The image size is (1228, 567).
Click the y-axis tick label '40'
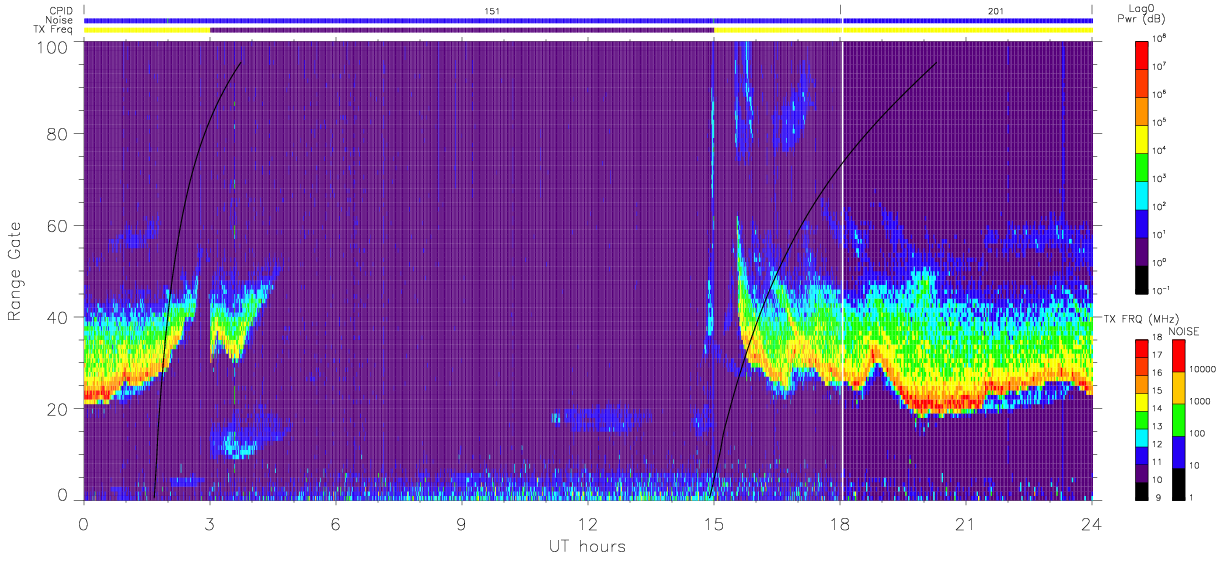[x=56, y=317]
